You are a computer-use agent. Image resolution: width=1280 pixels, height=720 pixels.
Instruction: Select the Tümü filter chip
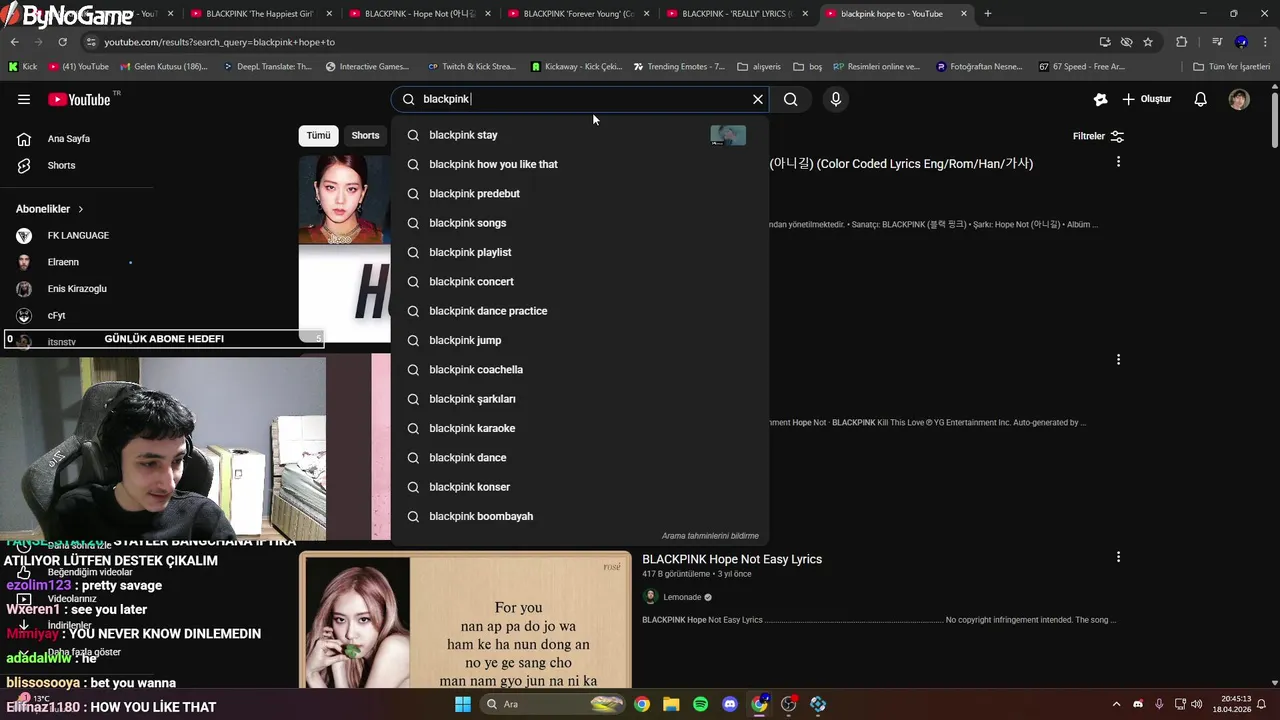[x=318, y=135]
